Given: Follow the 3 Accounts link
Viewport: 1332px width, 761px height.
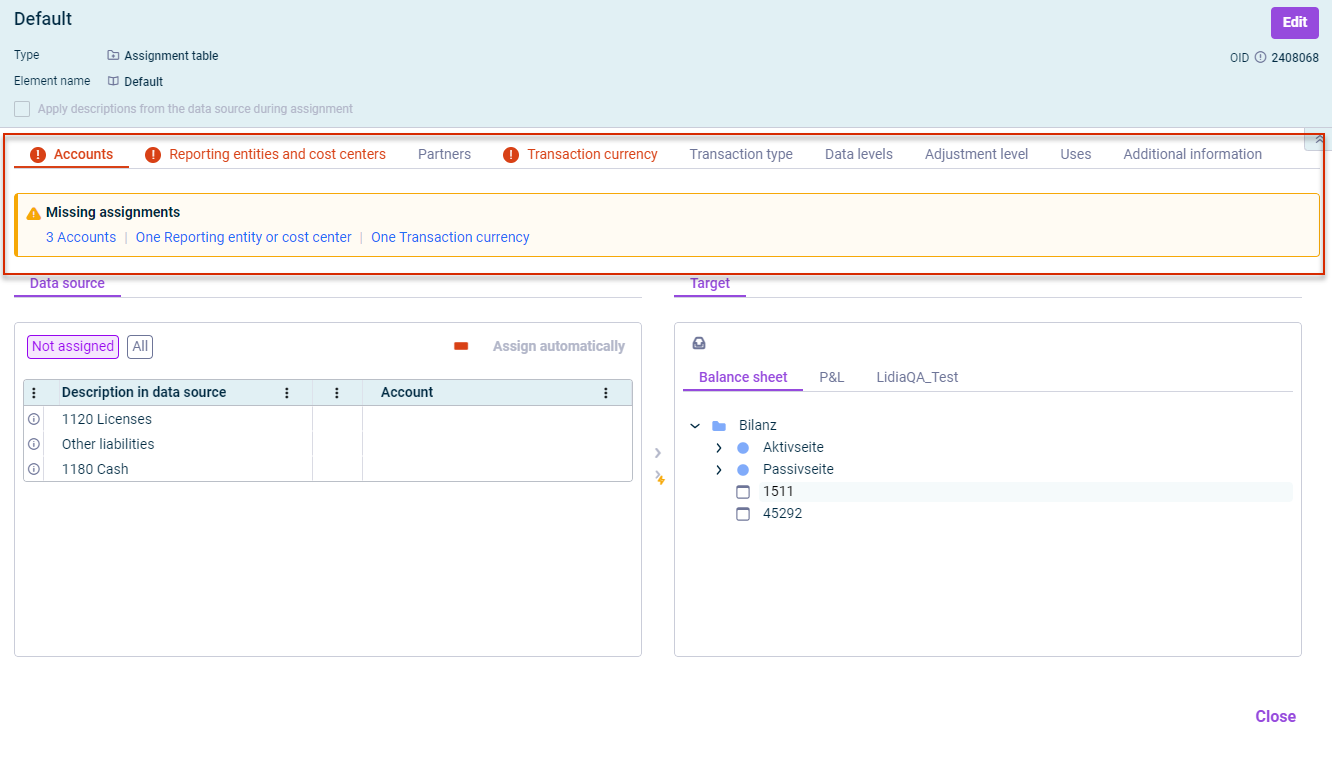Looking at the screenshot, I should click(81, 237).
